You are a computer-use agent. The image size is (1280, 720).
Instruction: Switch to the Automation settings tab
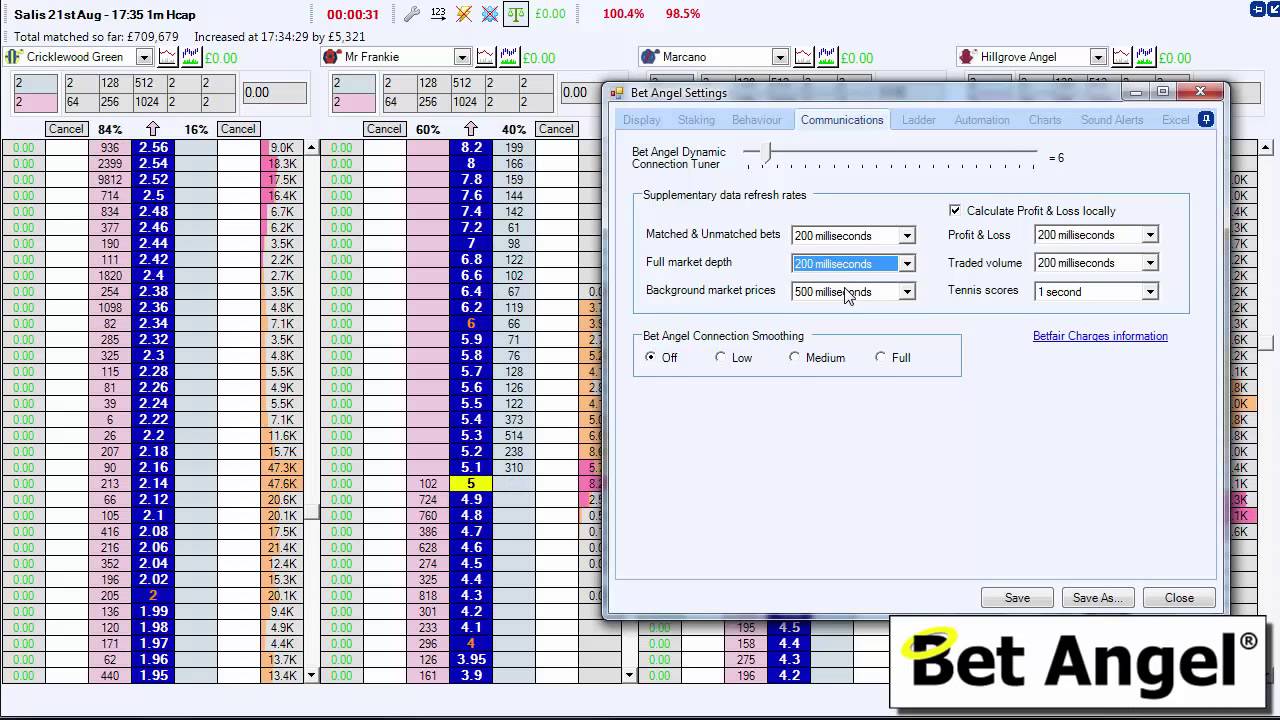pos(982,120)
